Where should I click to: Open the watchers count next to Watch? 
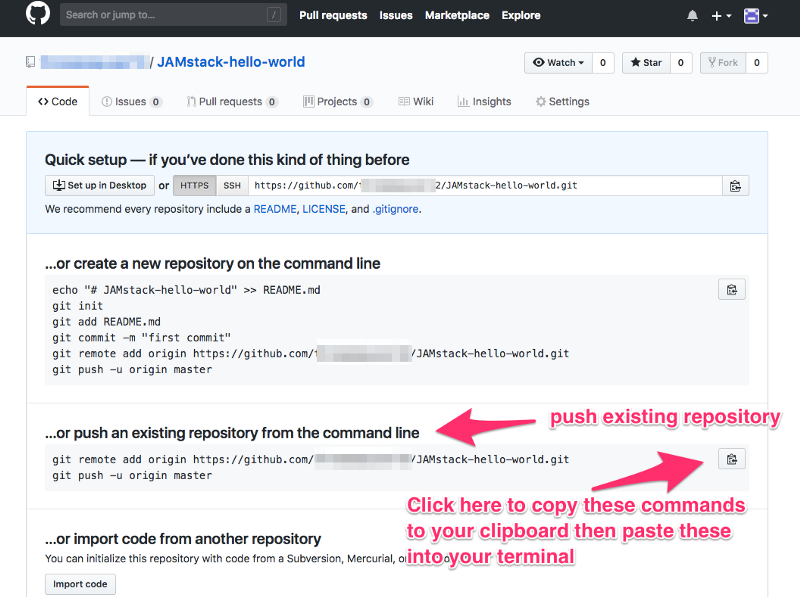pyautogui.click(x=603, y=63)
